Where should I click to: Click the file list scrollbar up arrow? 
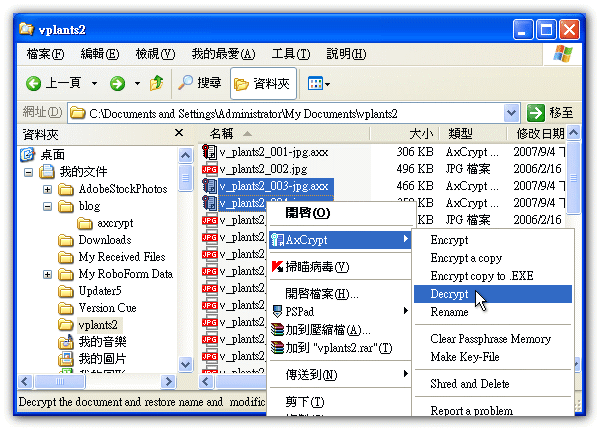pyautogui.click(x=573, y=133)
